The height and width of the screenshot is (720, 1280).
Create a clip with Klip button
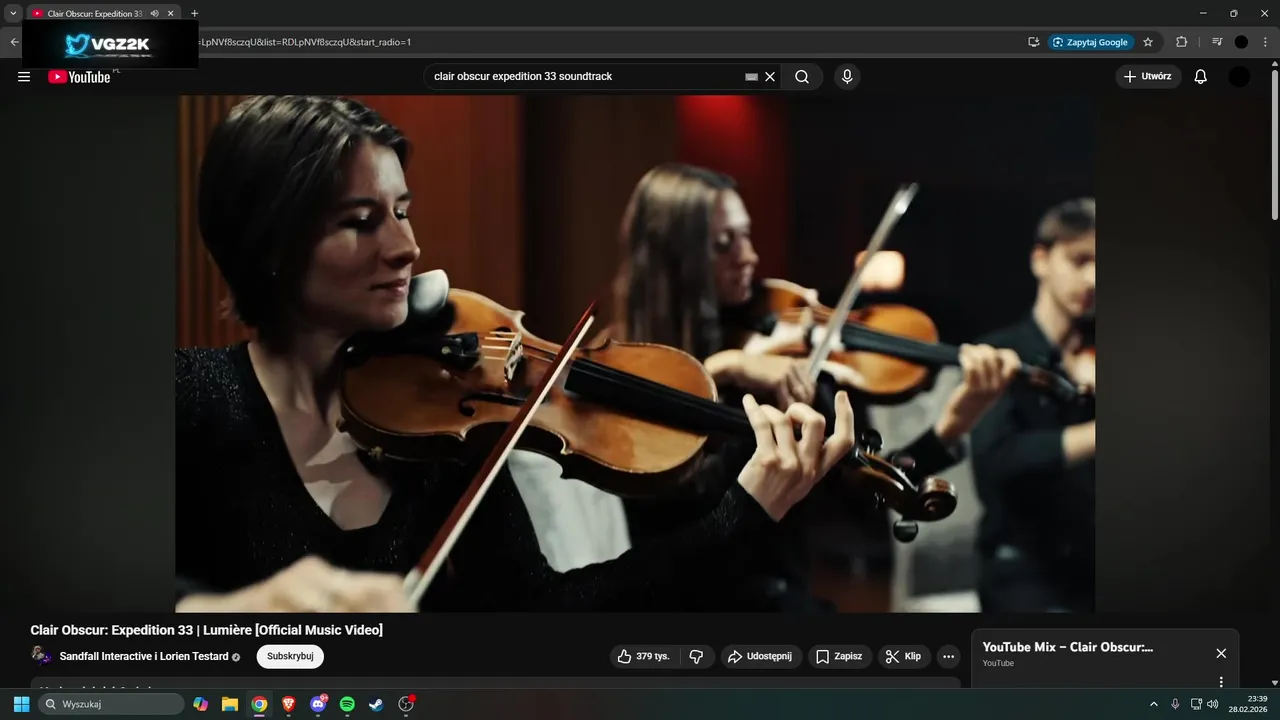point(904,656)
